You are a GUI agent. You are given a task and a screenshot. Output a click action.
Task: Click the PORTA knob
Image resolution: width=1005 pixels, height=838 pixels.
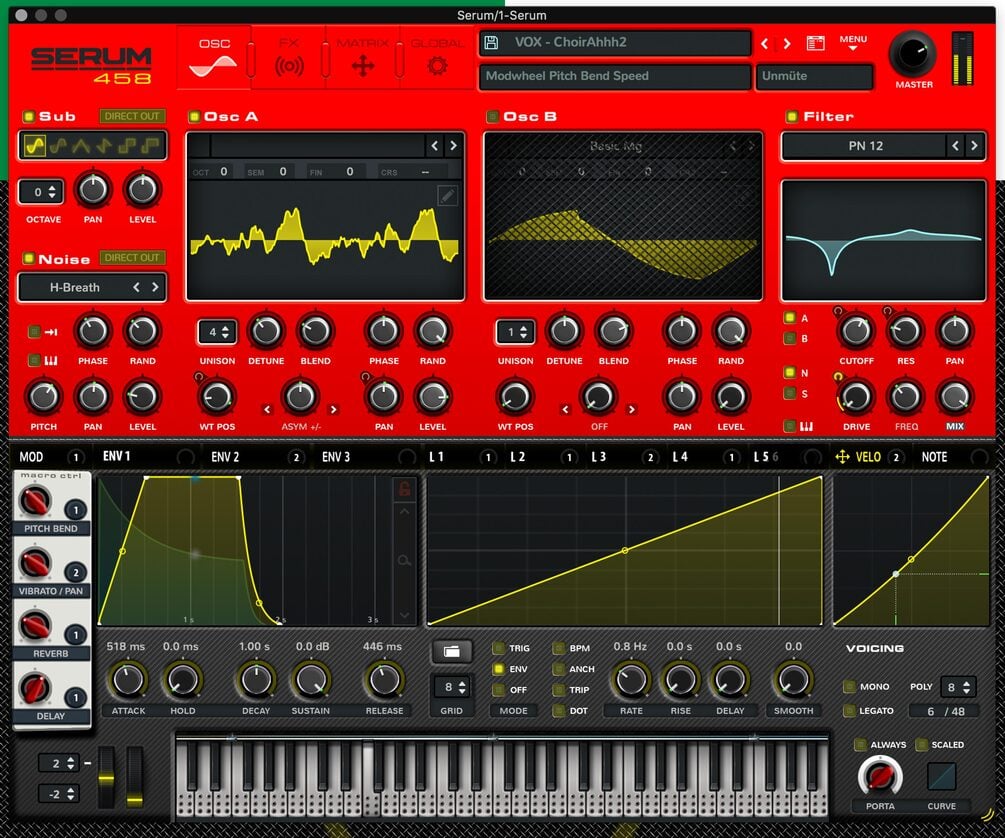(x=880, y=776)
